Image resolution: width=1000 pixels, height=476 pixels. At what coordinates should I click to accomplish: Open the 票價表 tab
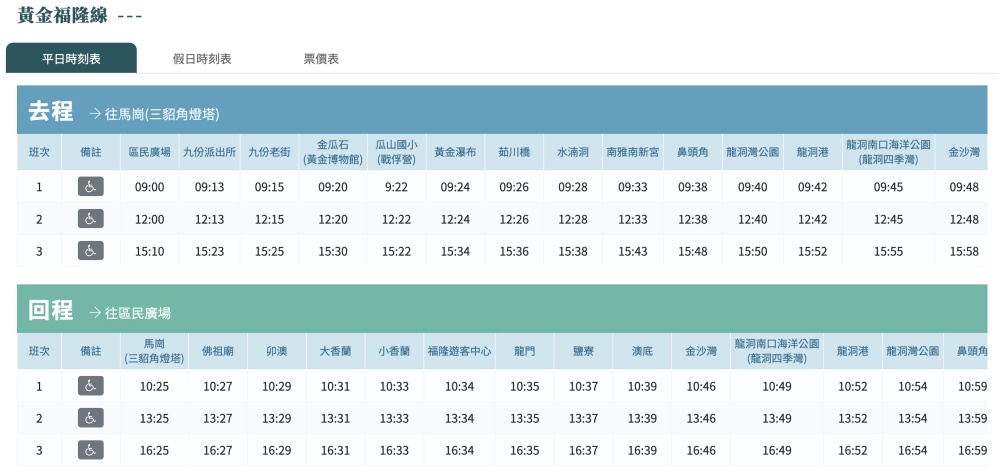click(321, 59)
